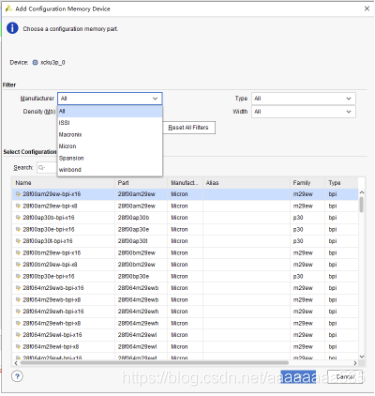Viewport: 375px width, 396px height.
Task: Sort by the Alias column header
Action: (247, 183)
